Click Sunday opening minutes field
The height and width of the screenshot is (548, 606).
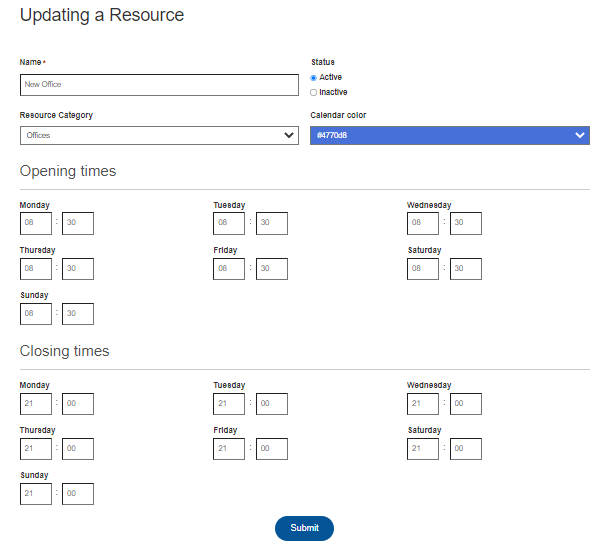[78, 314]
